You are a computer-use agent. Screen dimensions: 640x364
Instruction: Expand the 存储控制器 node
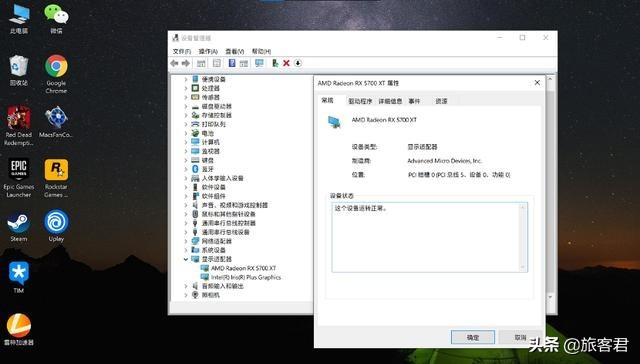click(186, 115)
